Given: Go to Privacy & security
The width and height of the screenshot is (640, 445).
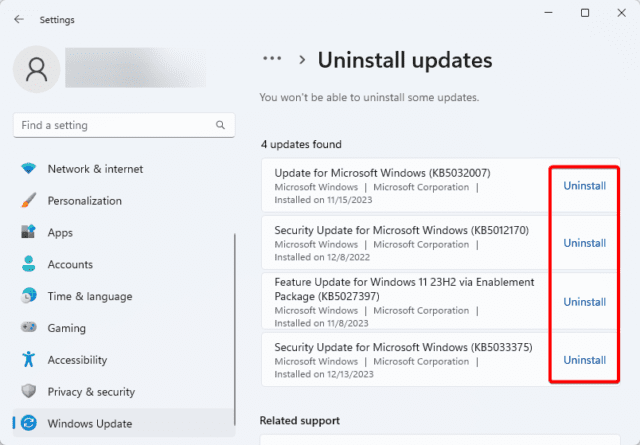Looking at the screenshot, I should tap(124, 392).
